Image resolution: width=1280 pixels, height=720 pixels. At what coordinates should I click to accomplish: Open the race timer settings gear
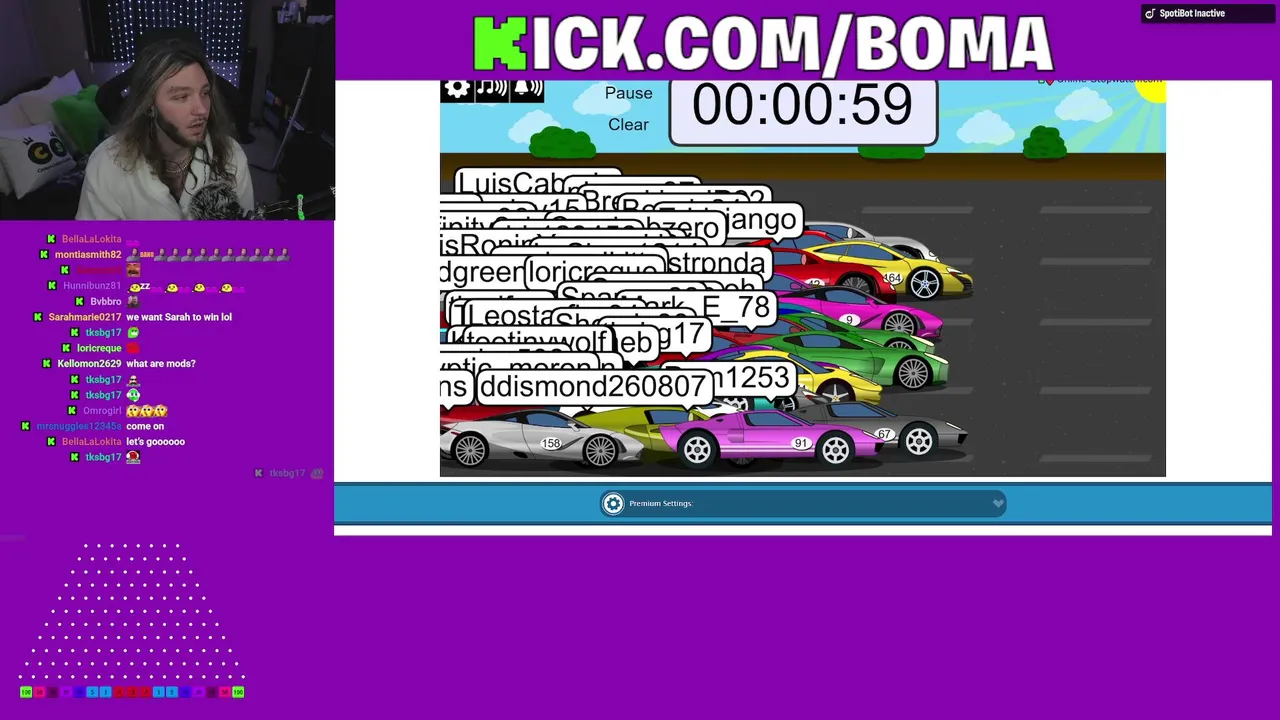click(457, 88)
